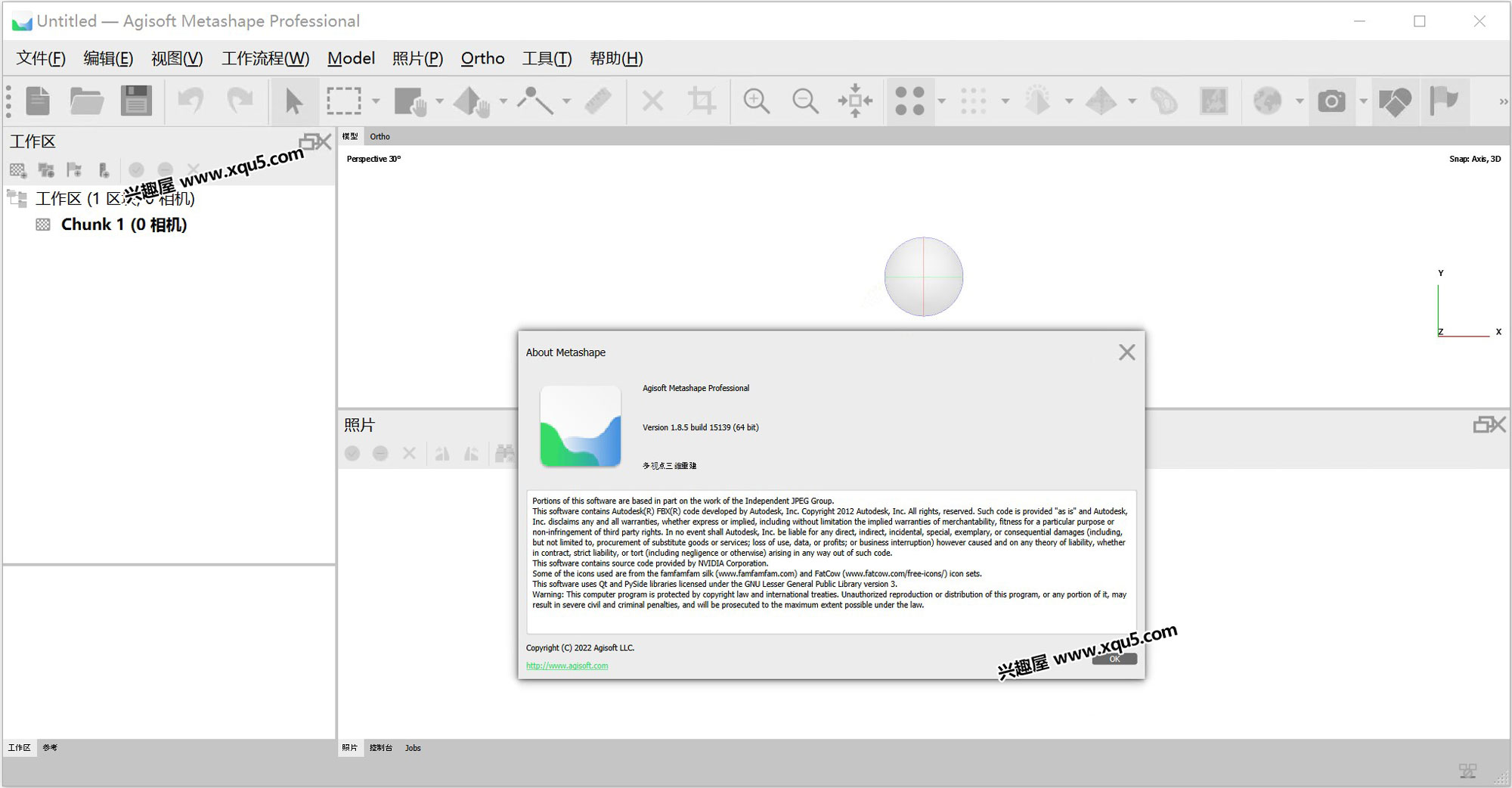The height and width of the screenshot is (788, 1512).
Task: Select Chunk 1 (0 相机) in workspace tree
Action: click(123, 225)
